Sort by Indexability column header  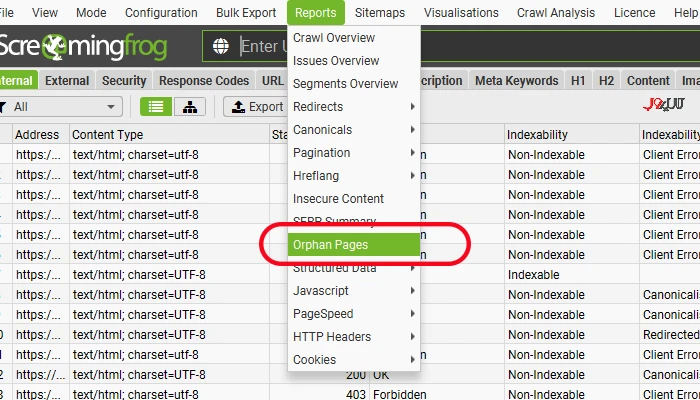(x=537, y=134)
